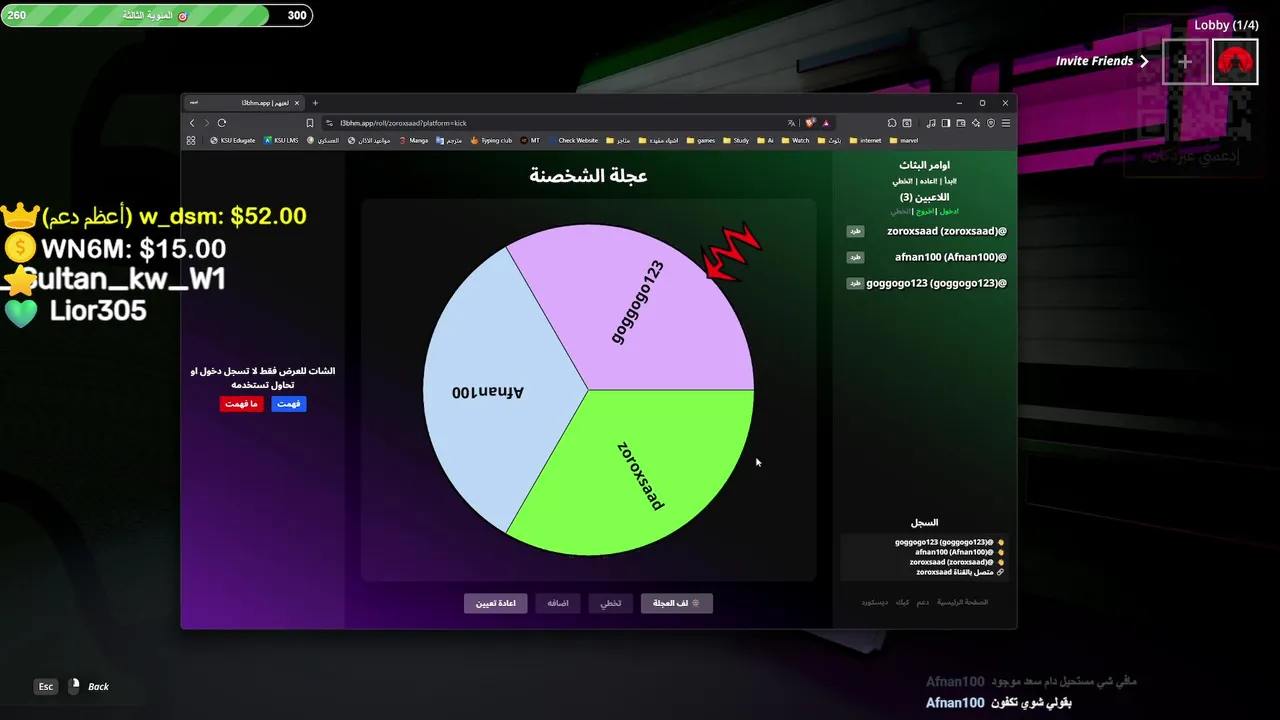Reload the l3bhm.app page
1280x720 pixels.
(x=222, y=123)
